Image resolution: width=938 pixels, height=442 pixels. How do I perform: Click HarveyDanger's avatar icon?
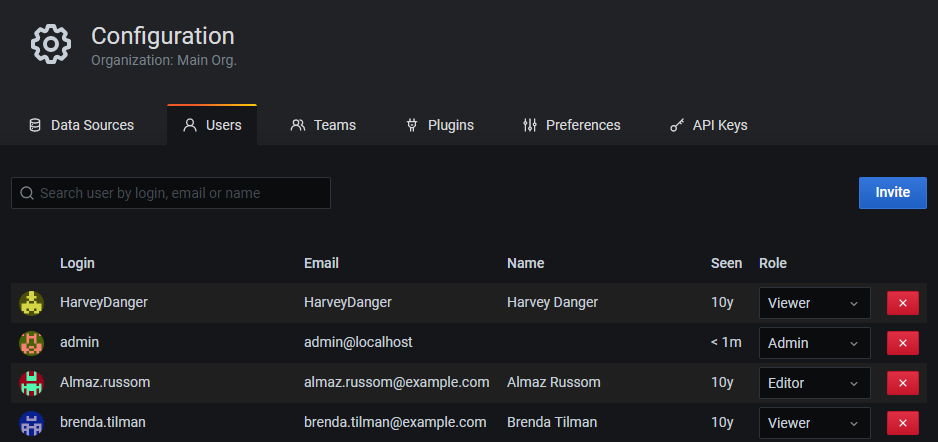[x=31, y=302]
